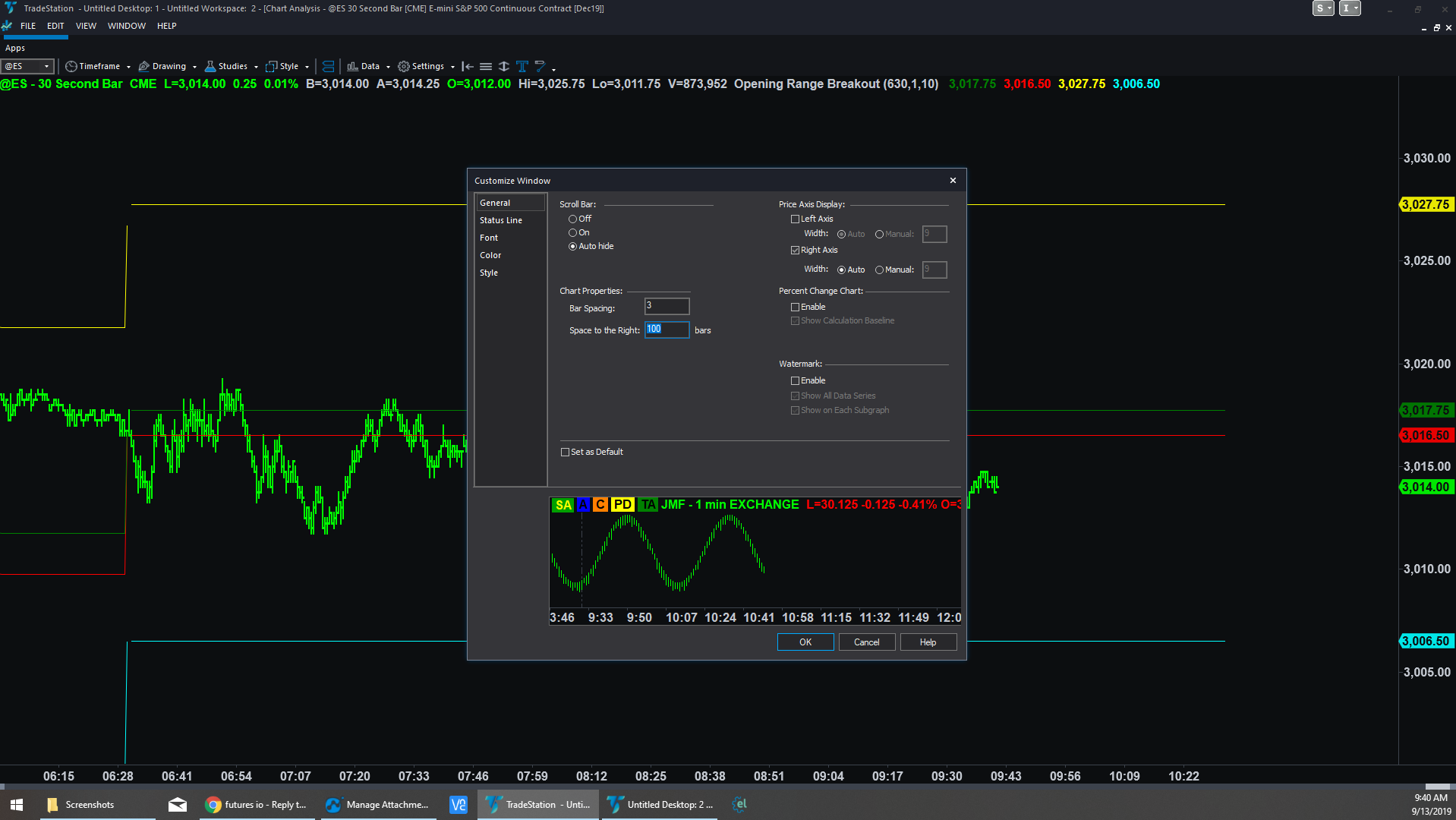
Task: Confirm the dialog with OK
Action: (805, 642)
